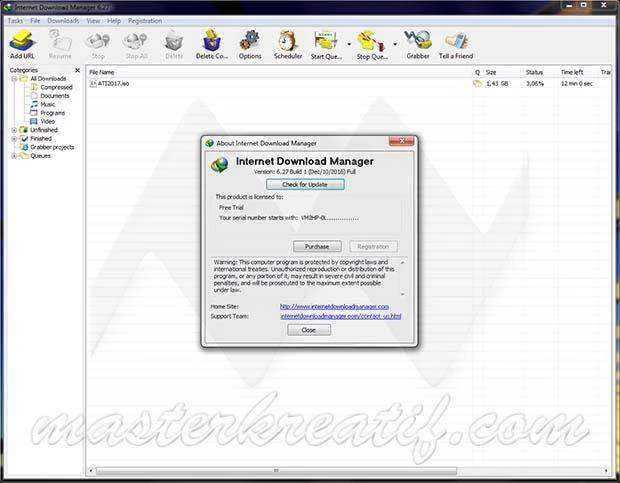Expand the Queues tree node
This screenshot has height=483, width=620.
tap(14, 156)
